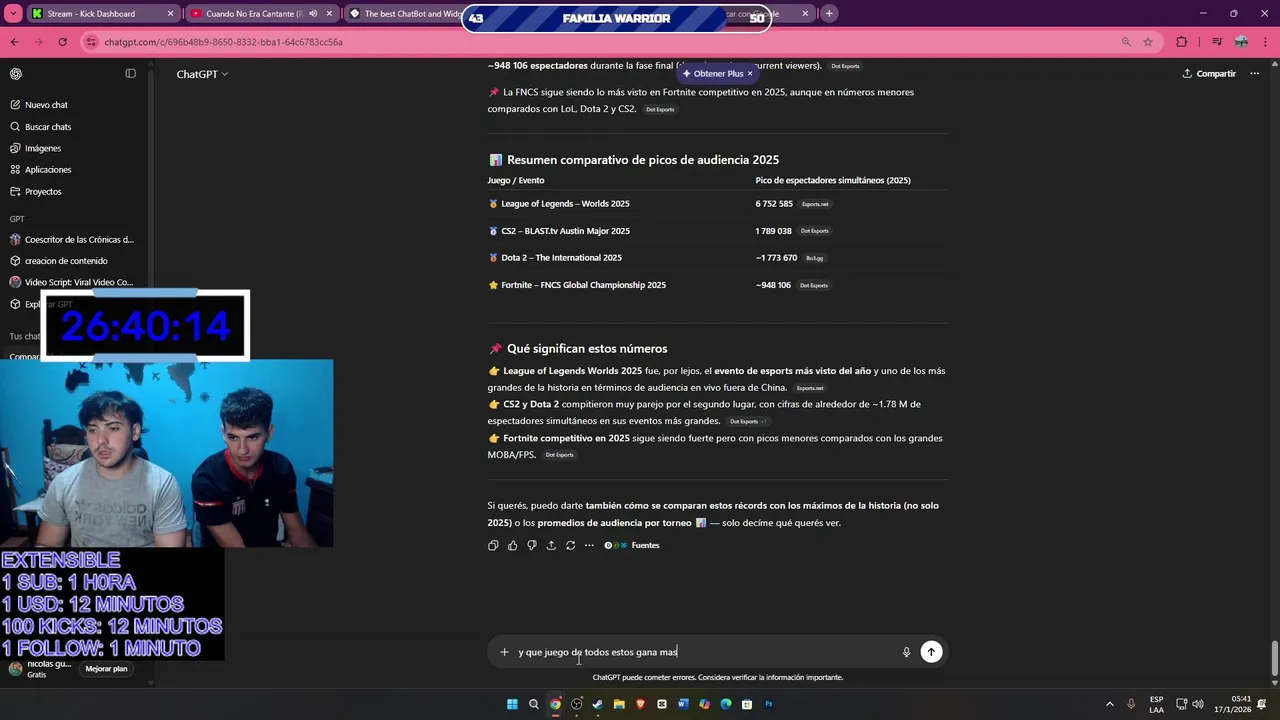
Task: Click the page vertical scrollbar
Action: click(x=1274, y=658)
